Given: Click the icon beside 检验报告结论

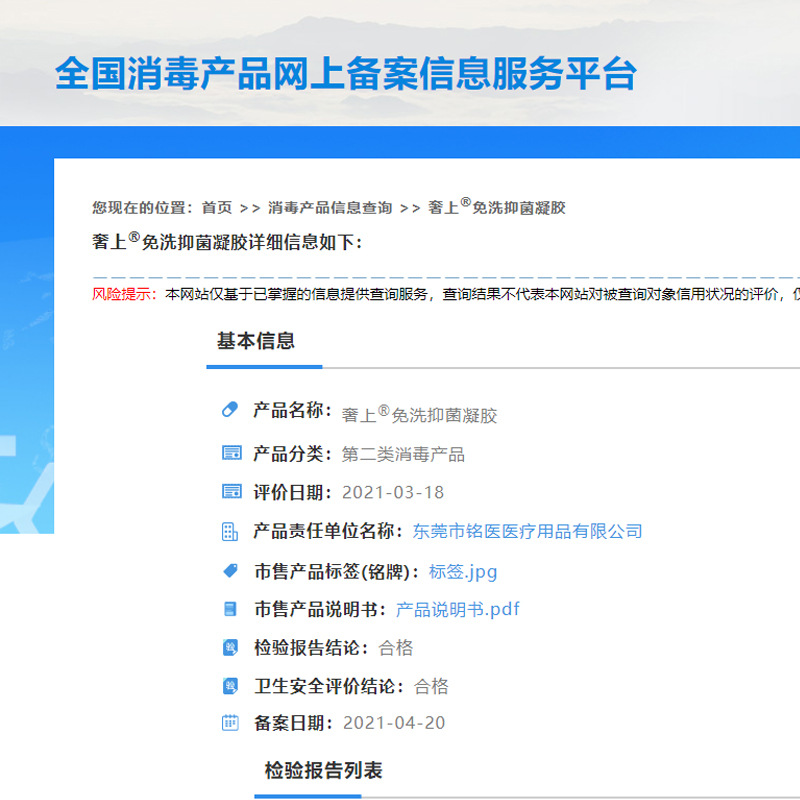Looking at the screenshot, I should (x=230, y=648).
